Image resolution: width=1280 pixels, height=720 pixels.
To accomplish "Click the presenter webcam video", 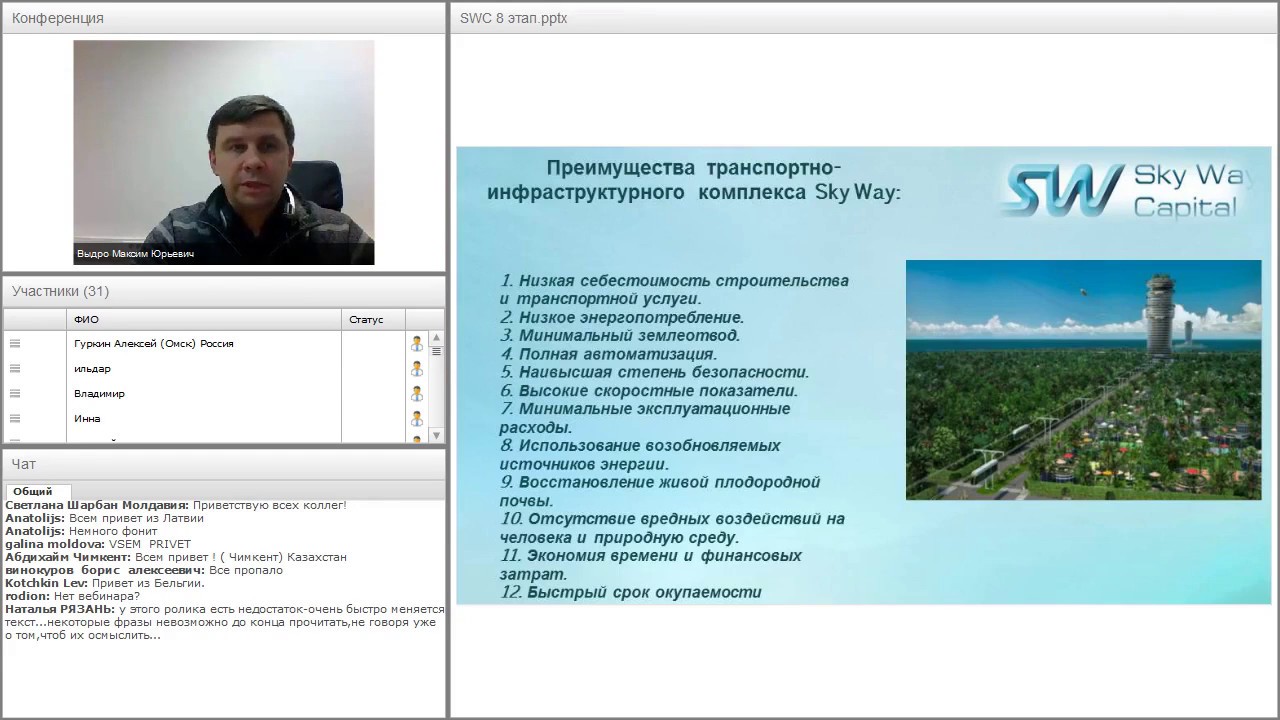I will coord(224,152).
